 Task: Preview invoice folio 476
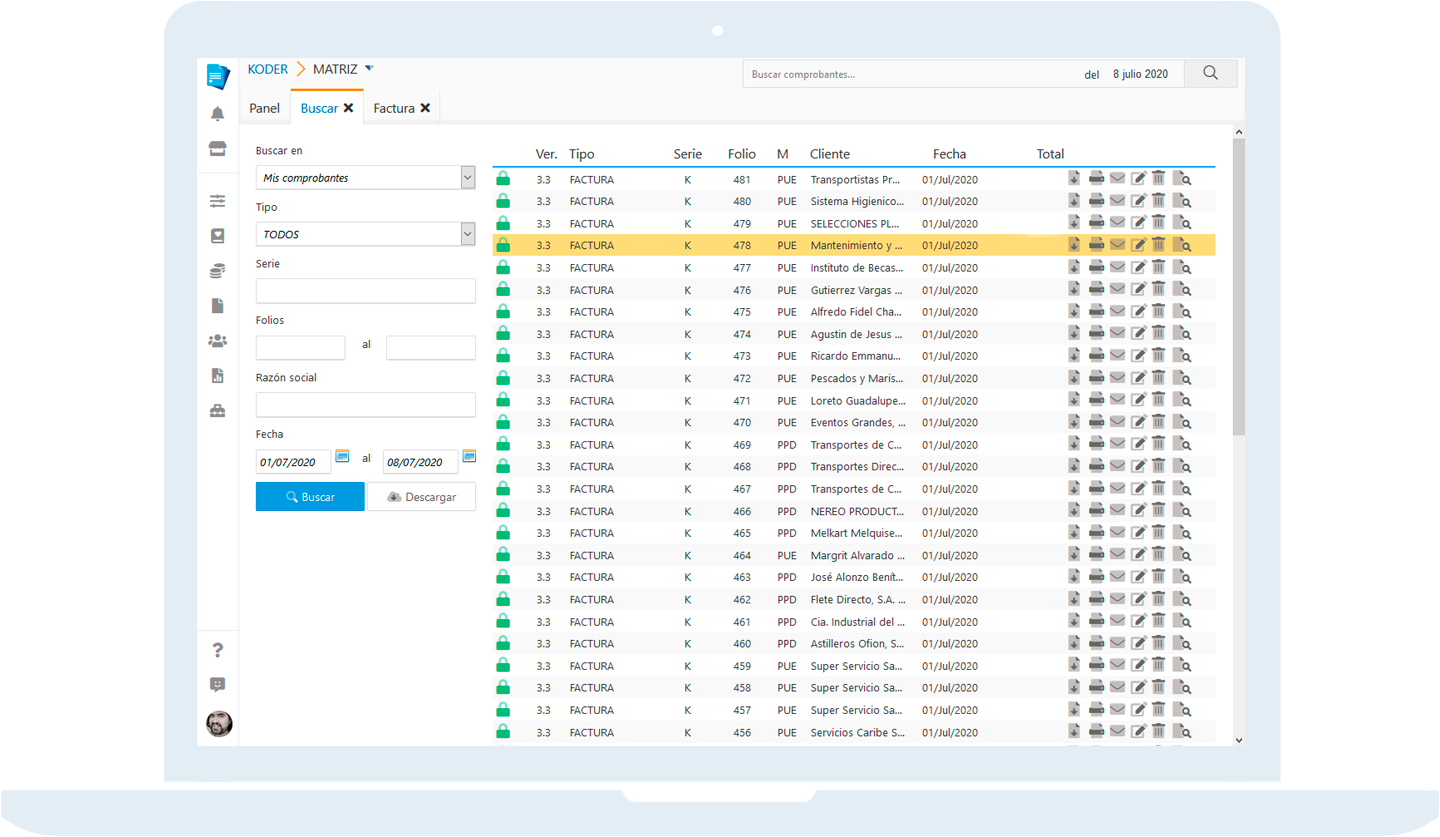coord(1182,290)
